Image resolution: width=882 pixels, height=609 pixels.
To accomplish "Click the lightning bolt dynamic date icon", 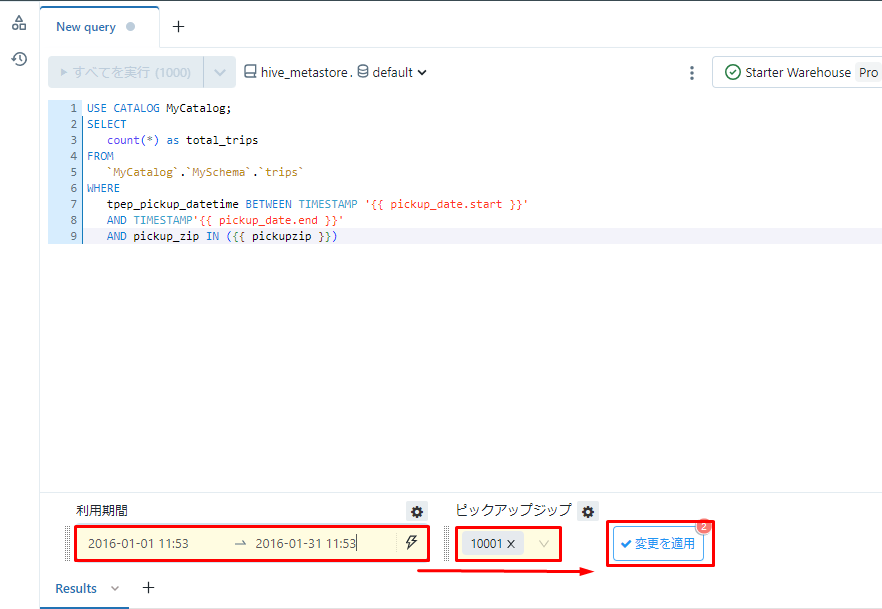I will click(x=411, y=542).
